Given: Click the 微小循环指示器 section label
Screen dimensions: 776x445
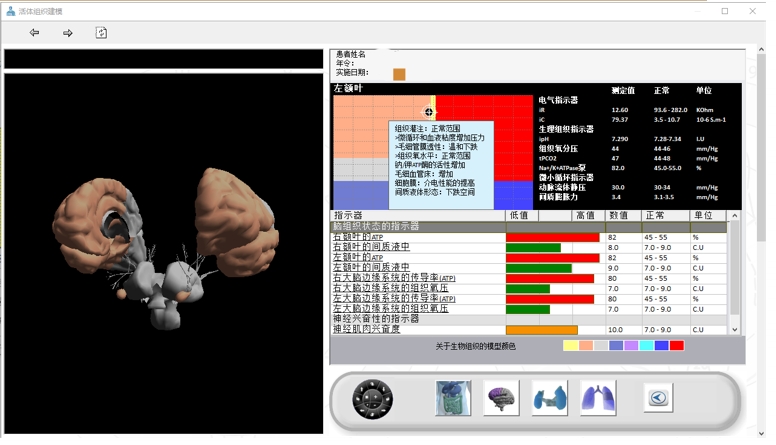Looking at the screenshot, I should click(566, 177).
